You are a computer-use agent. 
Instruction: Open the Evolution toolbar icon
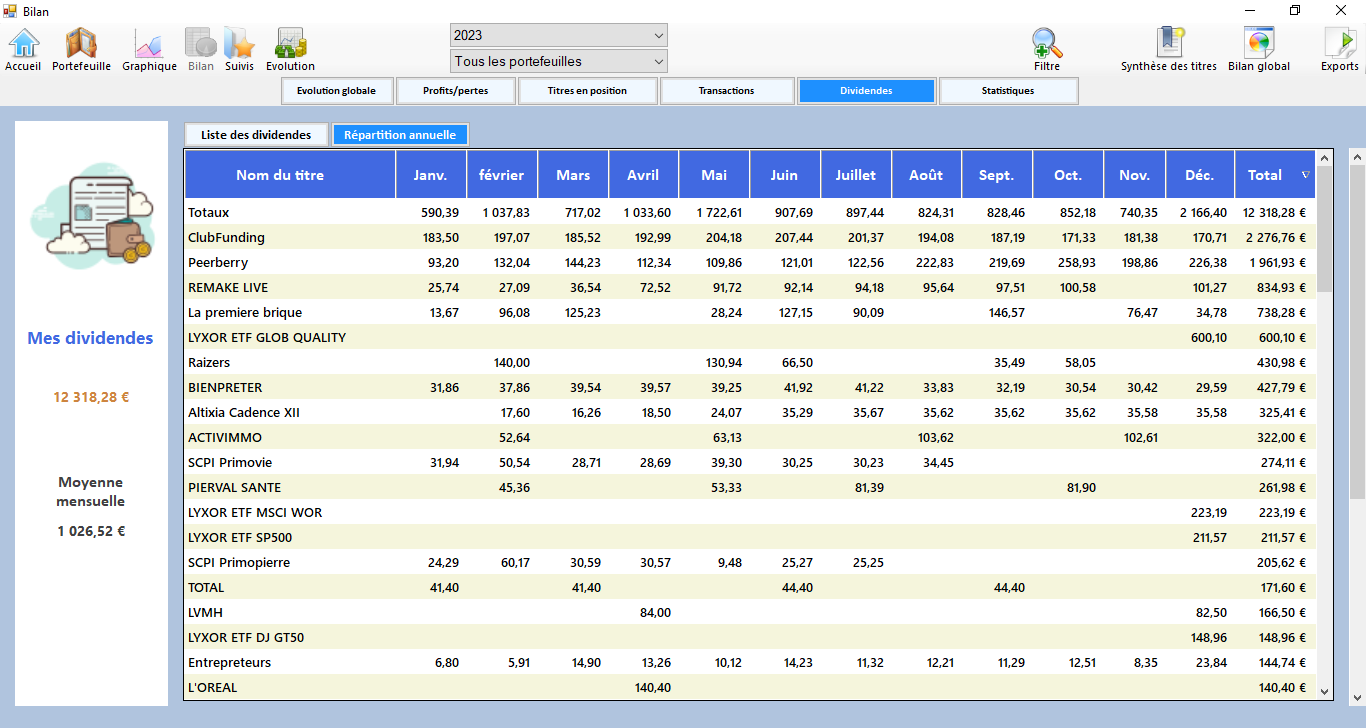click(290, 49)
